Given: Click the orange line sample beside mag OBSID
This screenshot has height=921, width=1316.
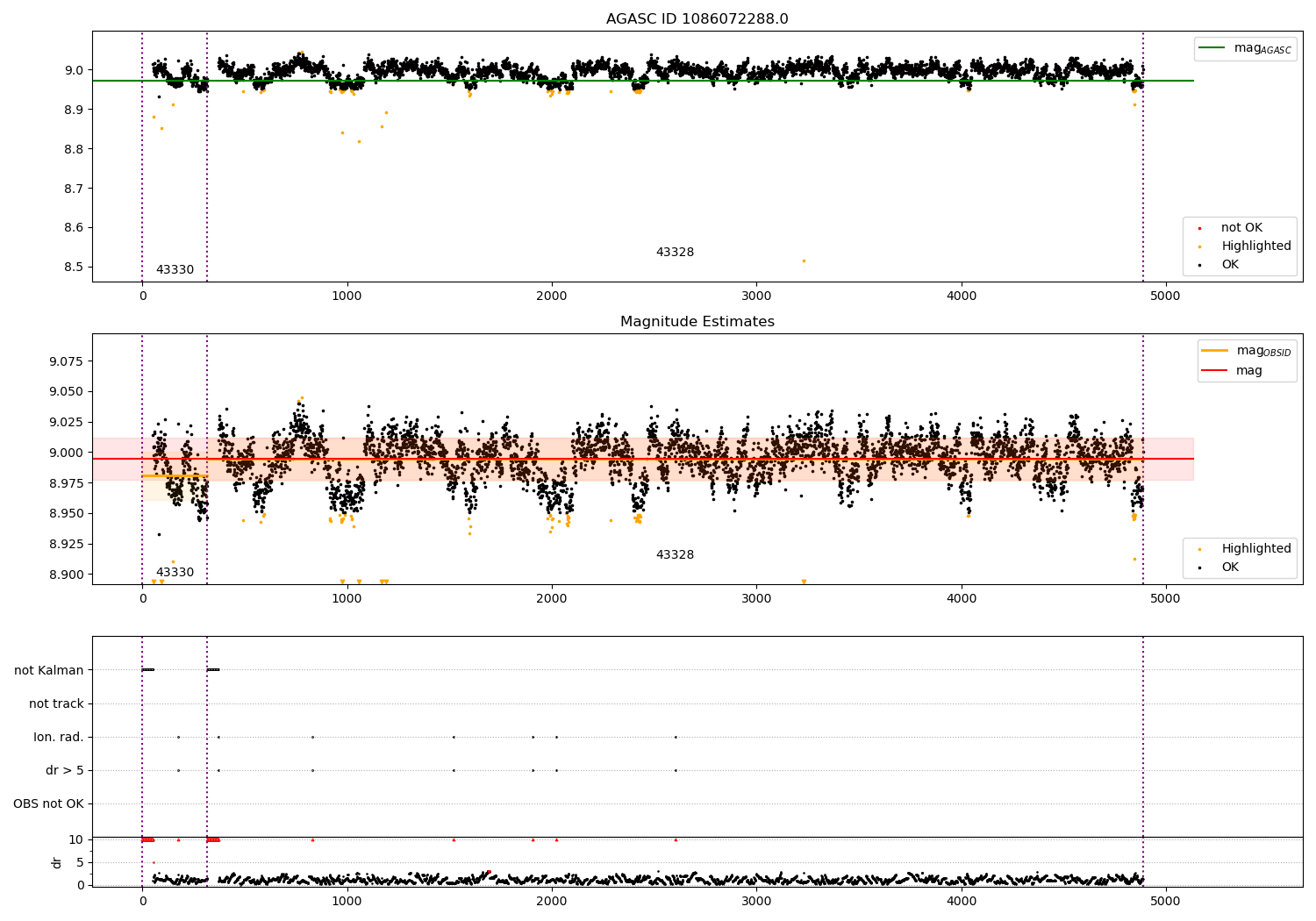Looking at the screenshot, I should click(x=1215, y=351).
